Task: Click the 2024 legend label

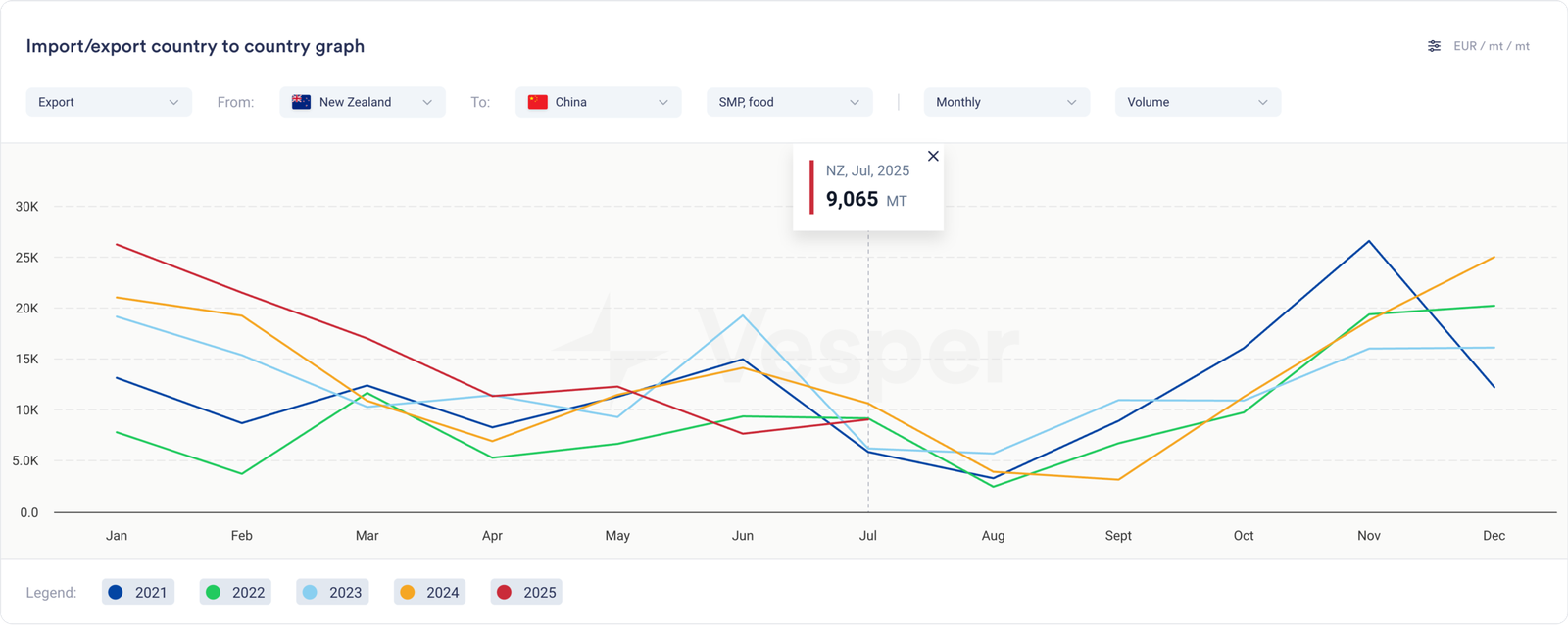Action: 443,592
